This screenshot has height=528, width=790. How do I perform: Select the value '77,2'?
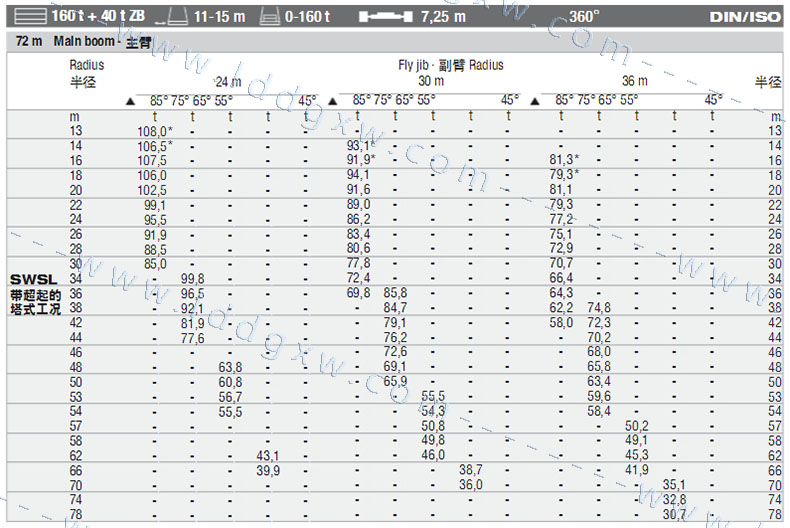(561, 220)
